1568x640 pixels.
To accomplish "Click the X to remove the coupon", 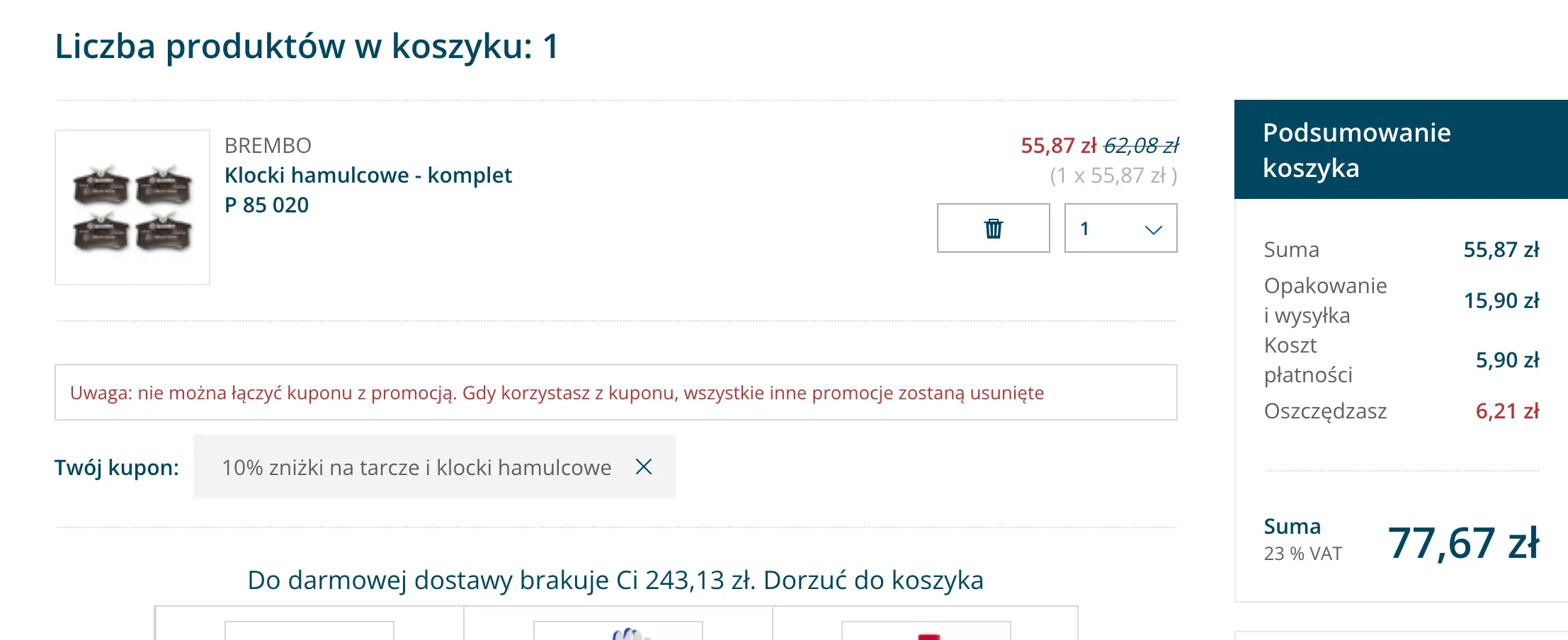I will (644, 467).
